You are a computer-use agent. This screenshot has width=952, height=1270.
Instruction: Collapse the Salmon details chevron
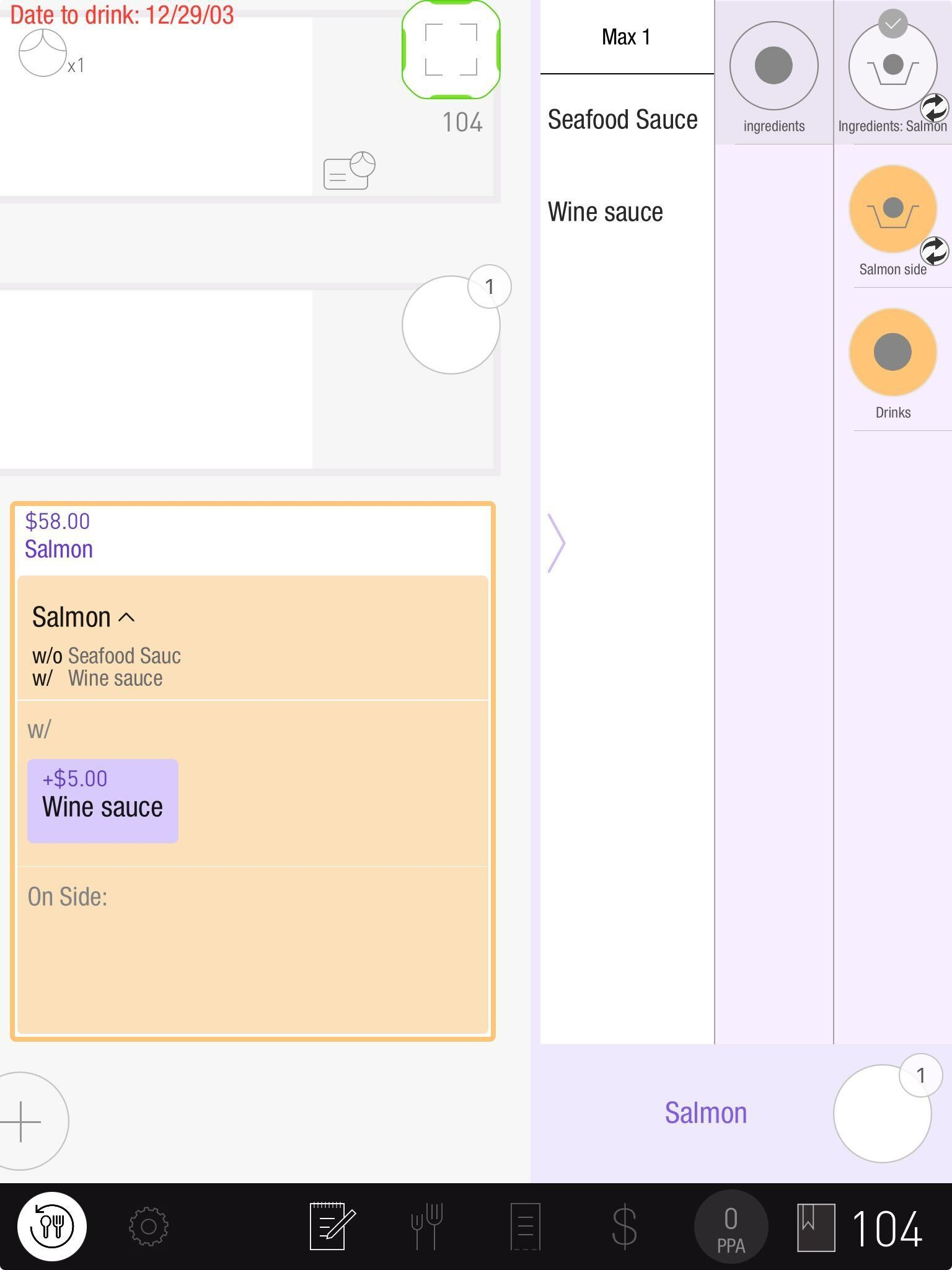pos(126,617)
